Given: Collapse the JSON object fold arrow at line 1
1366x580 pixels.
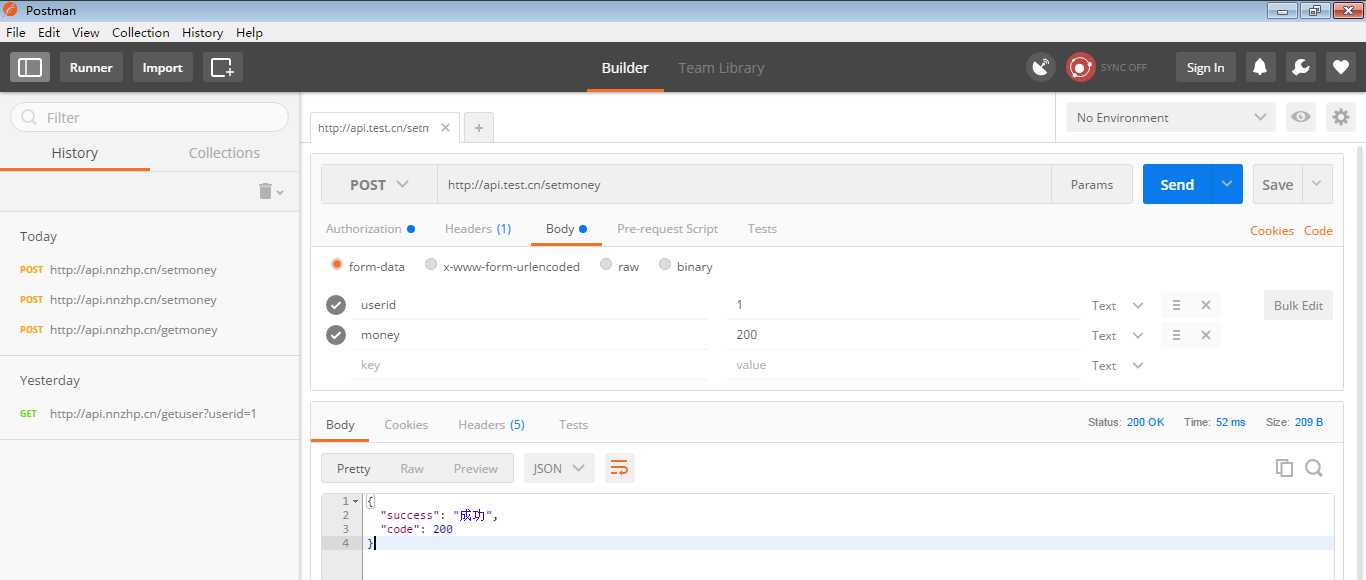Looking at the screenshot, I should point(355,501).
